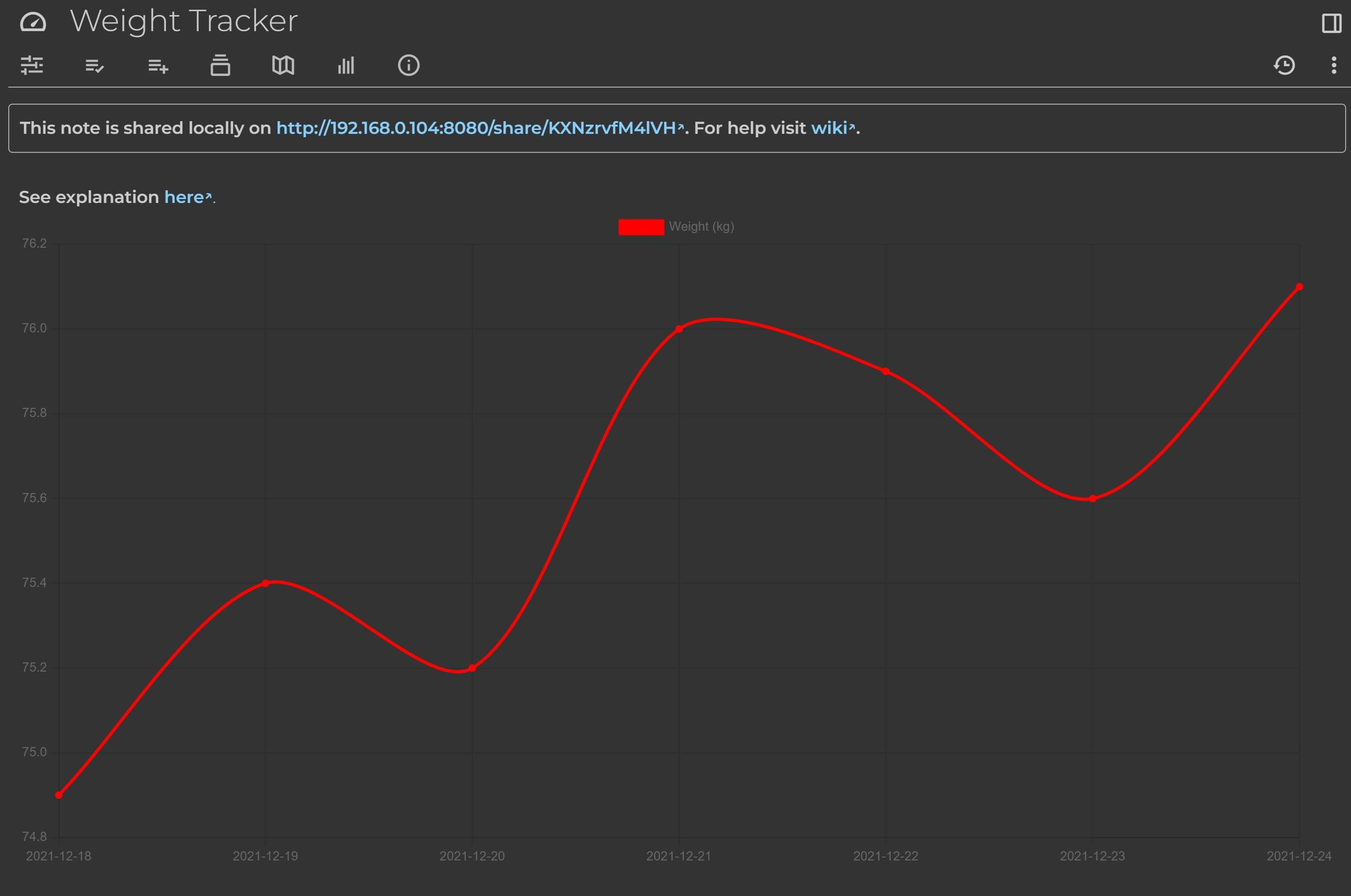This screenshot has width=1351, height=896.
Task: Toggle the right pane sidebar
Action: tap(1331, 23)
